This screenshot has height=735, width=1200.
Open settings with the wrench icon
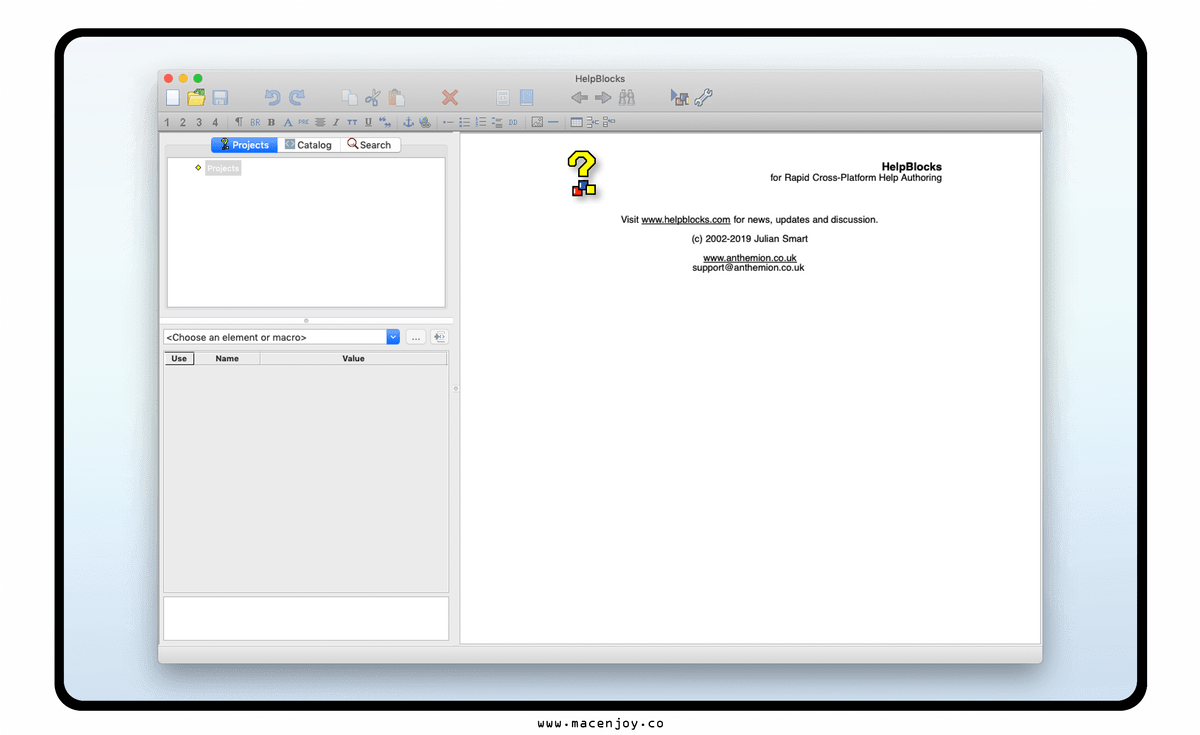pyautogui.click(x=703, y=98)
